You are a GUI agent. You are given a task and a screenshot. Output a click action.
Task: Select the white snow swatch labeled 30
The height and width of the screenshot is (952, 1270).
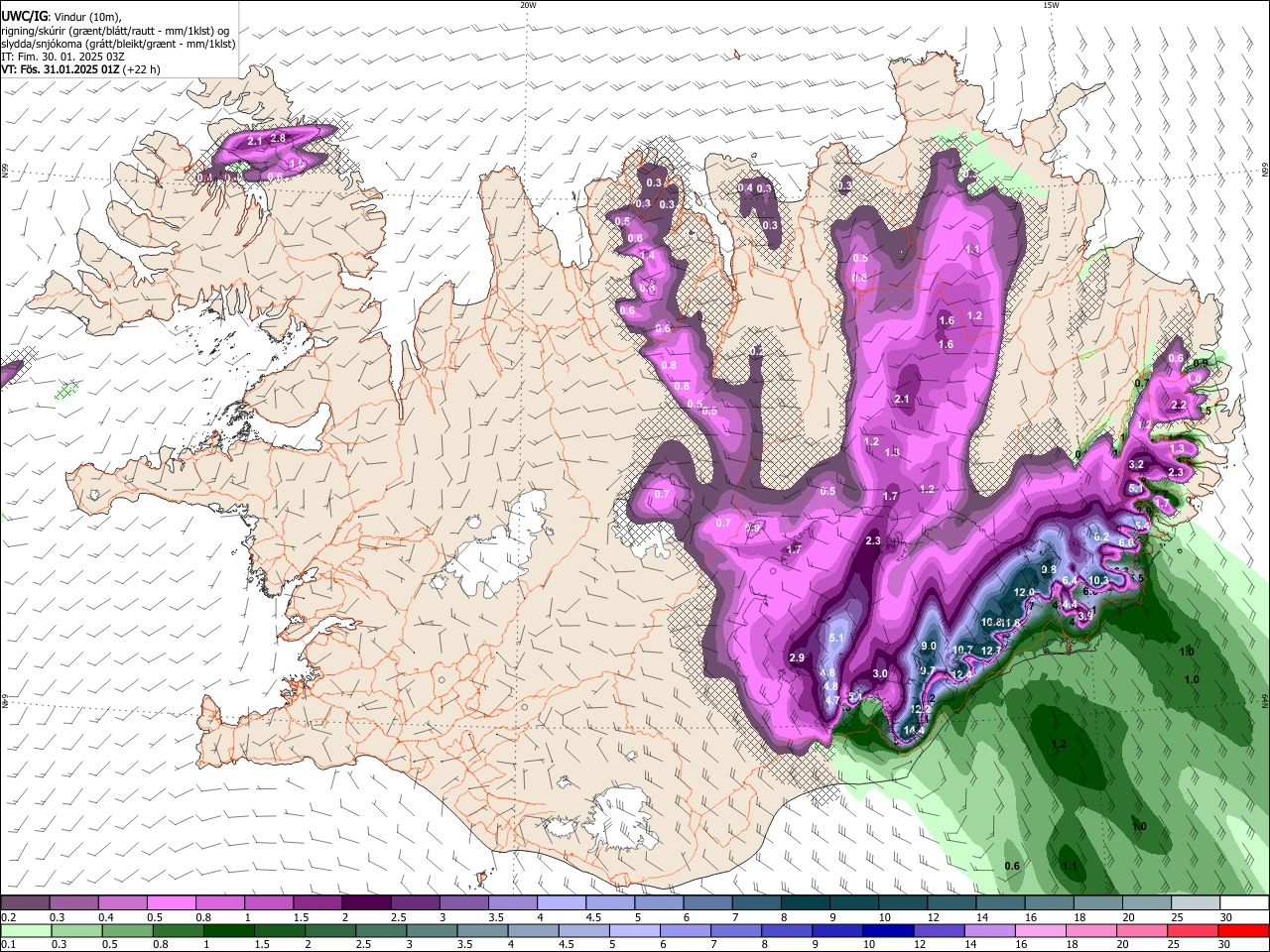(1245, 902)
